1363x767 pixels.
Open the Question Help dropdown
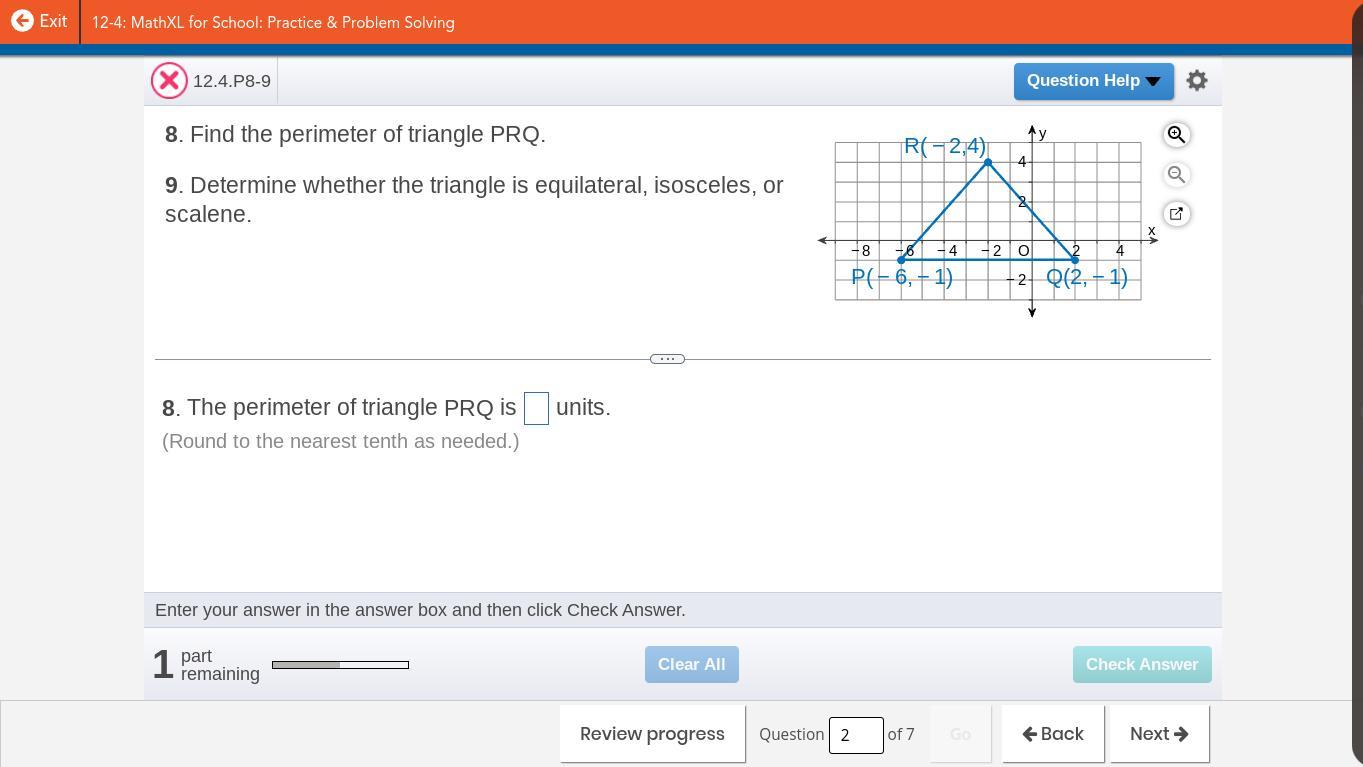coord(1093,81)
